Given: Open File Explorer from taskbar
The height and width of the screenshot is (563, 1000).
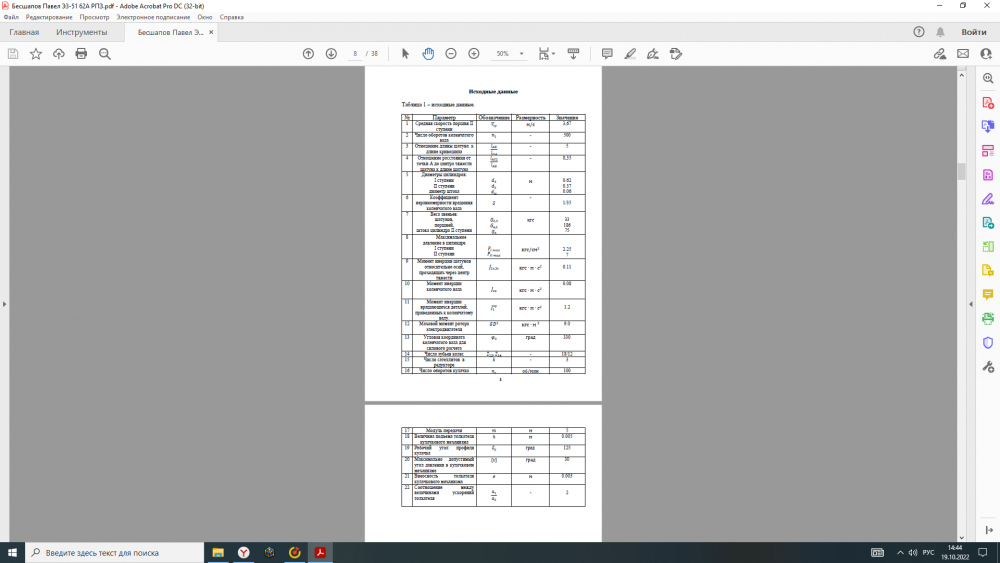Looking at the screenshot, I should click(218, 552).
